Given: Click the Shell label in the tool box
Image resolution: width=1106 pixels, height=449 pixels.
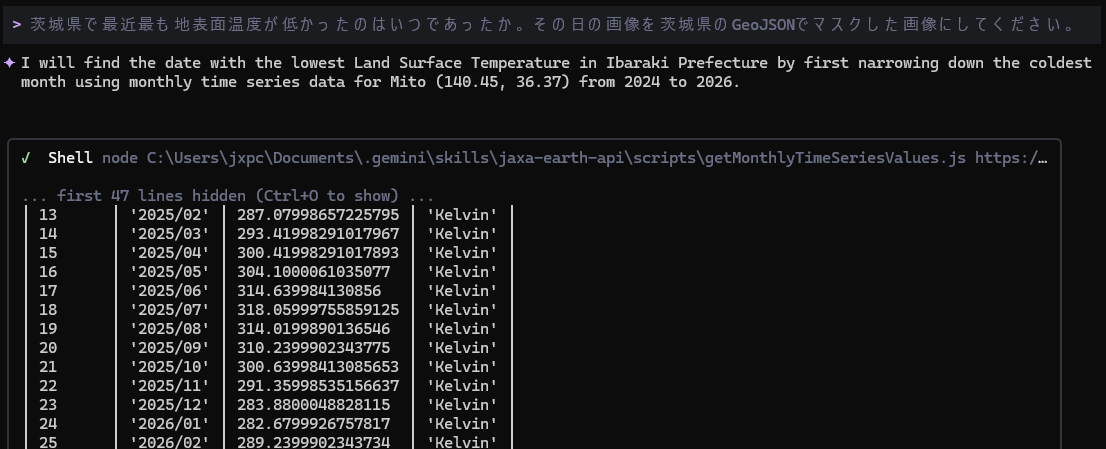Looking at the screenshot, I should coord(70,158).
